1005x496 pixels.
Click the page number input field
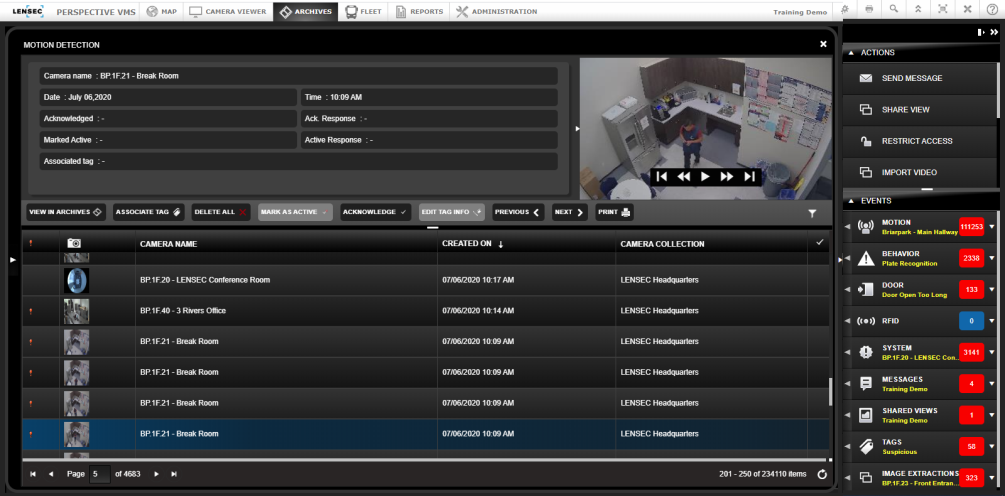click(x=99, y=474)
